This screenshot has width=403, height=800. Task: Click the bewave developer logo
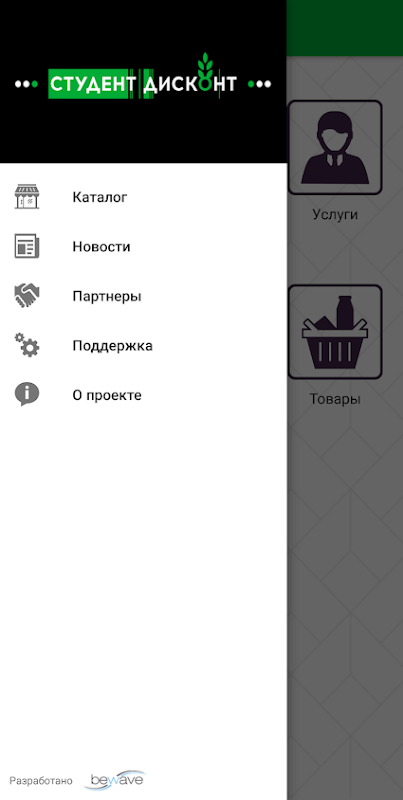118,780
